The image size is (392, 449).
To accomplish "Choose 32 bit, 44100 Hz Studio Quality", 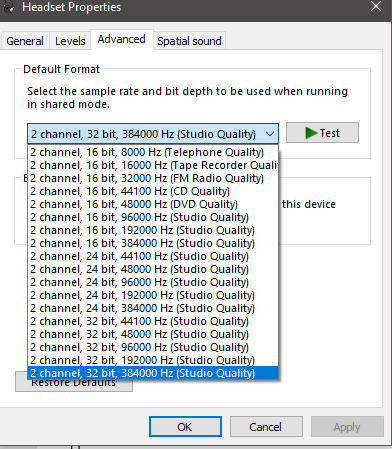I will pos(153,321).
